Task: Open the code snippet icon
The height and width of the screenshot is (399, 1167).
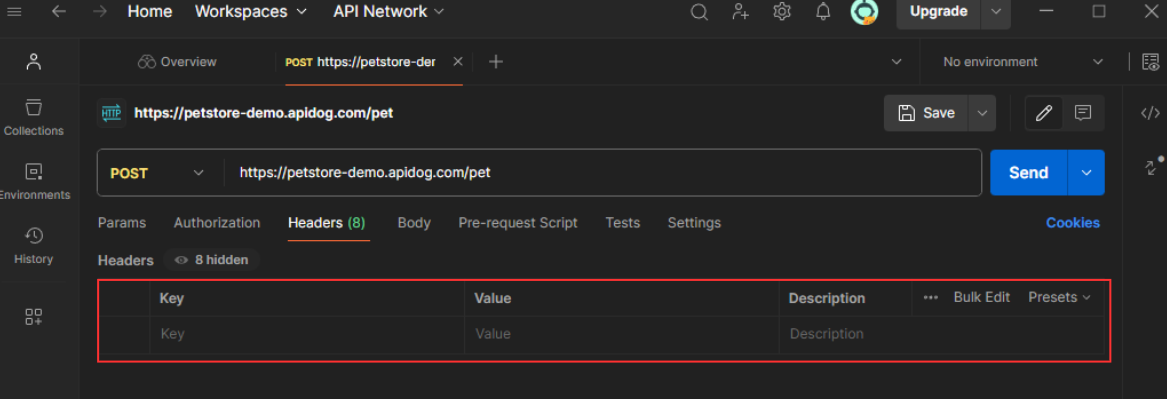Action: click(1150, 113)
